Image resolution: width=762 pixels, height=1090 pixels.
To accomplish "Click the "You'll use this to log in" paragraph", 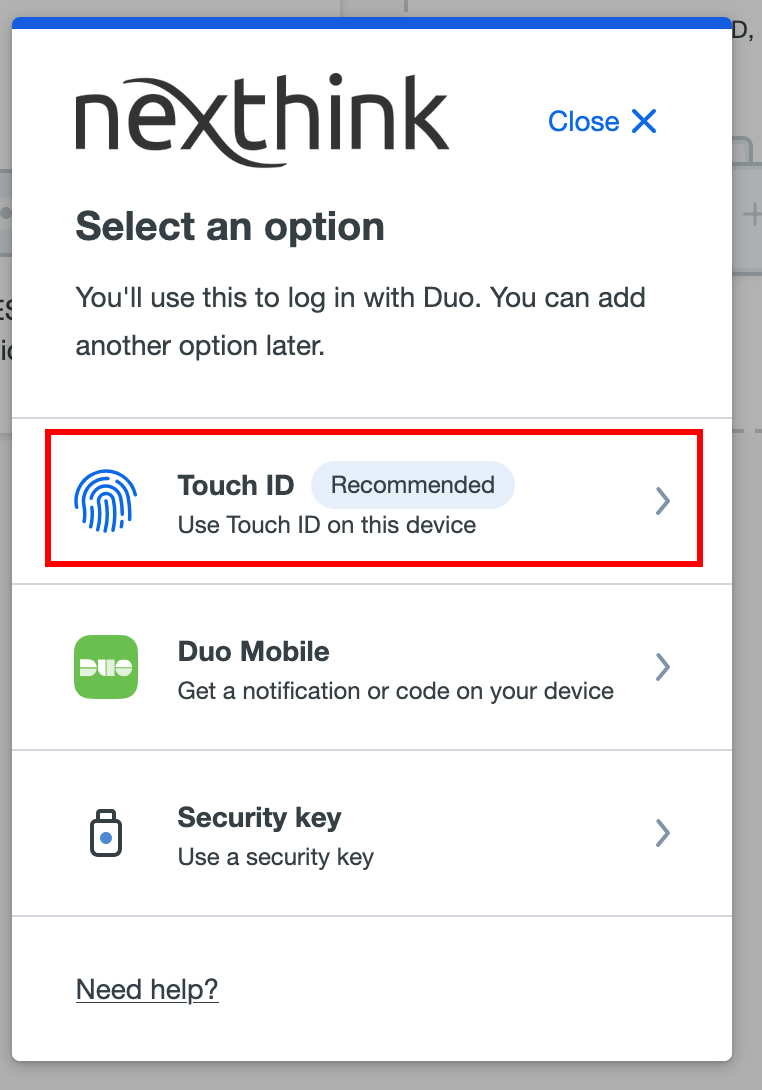I will coord(360,322).
